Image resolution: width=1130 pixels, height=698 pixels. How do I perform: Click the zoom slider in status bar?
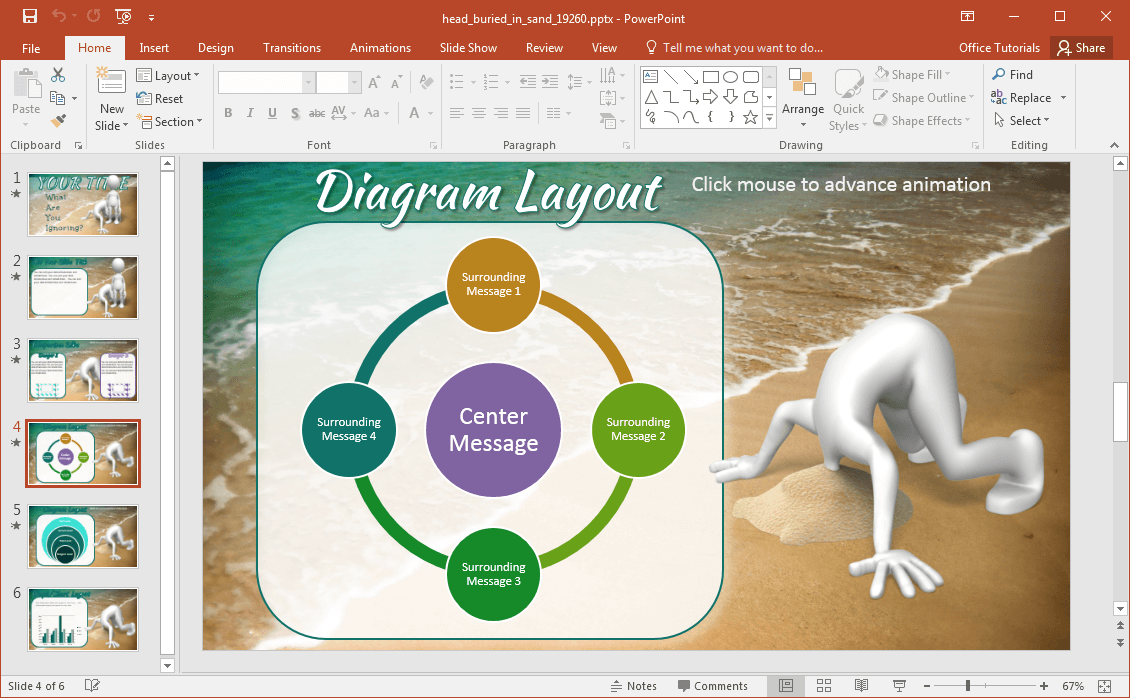(x=967, y=686)
